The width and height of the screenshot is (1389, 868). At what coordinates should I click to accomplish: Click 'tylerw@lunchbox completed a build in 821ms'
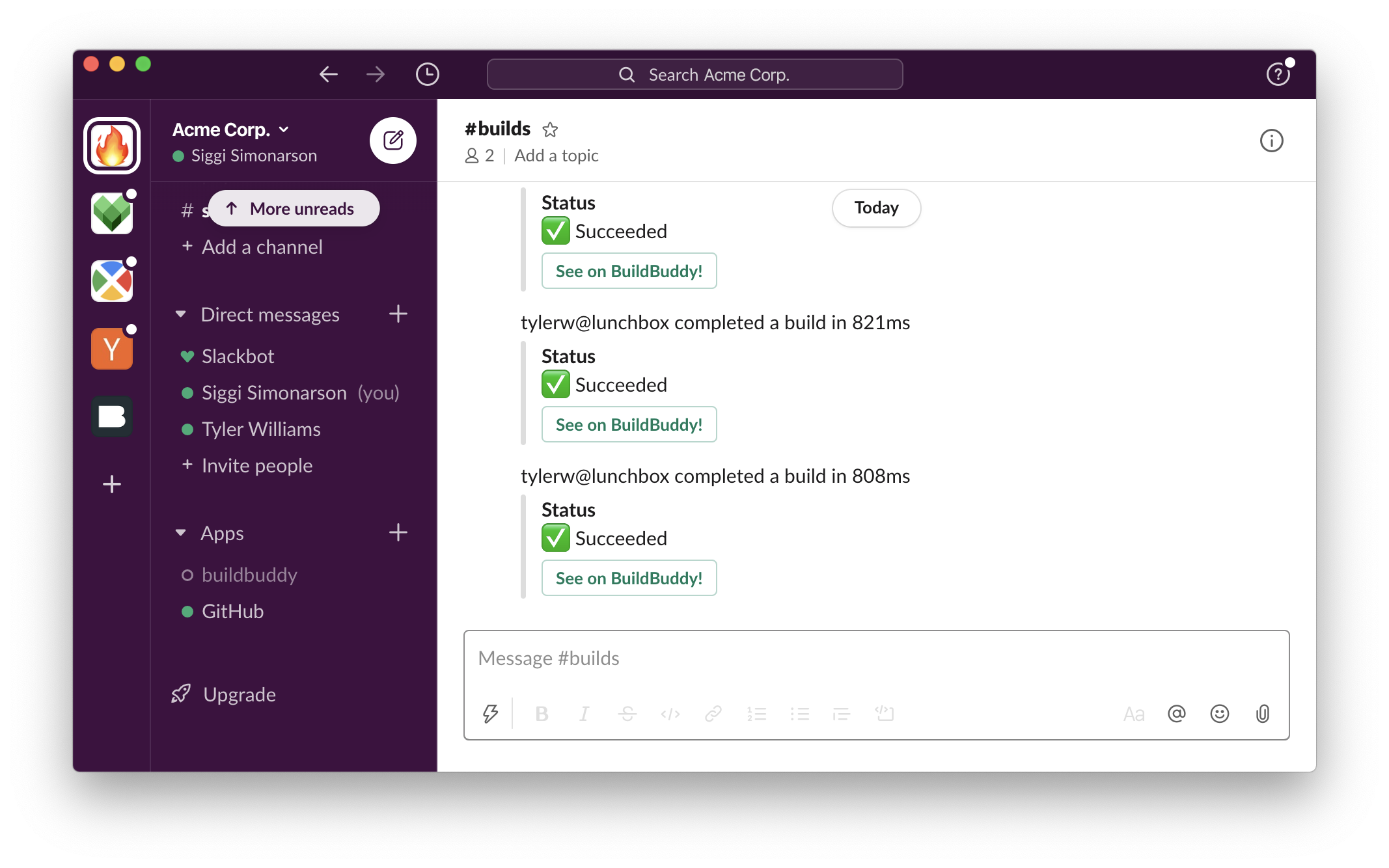pyautogui.click(x=715, y=323)
